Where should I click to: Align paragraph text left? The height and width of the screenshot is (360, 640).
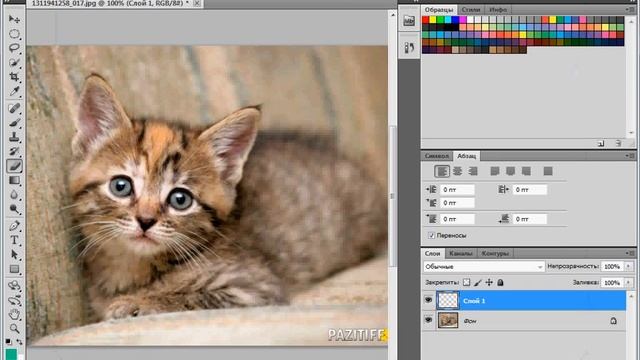click(x=442, y=171)
